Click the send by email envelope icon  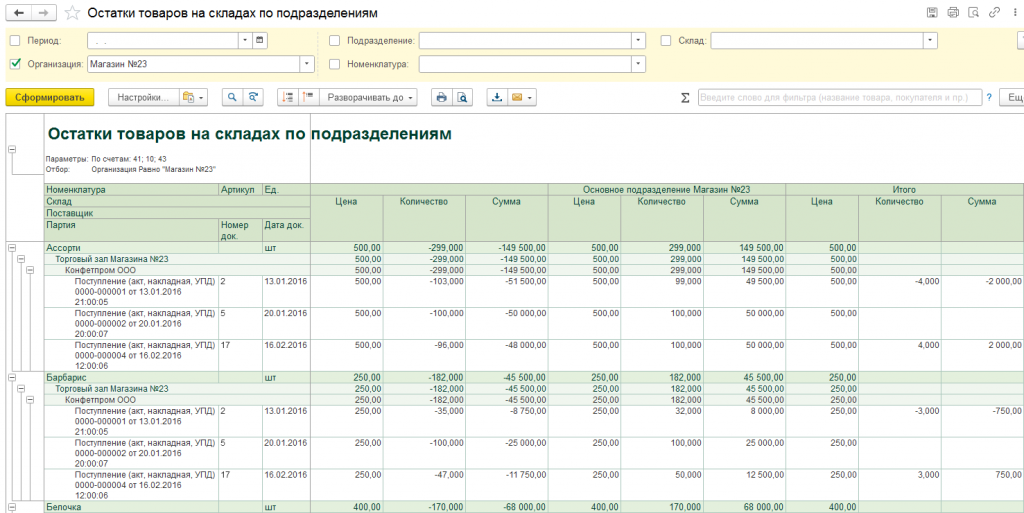click(x=518, y=97)
